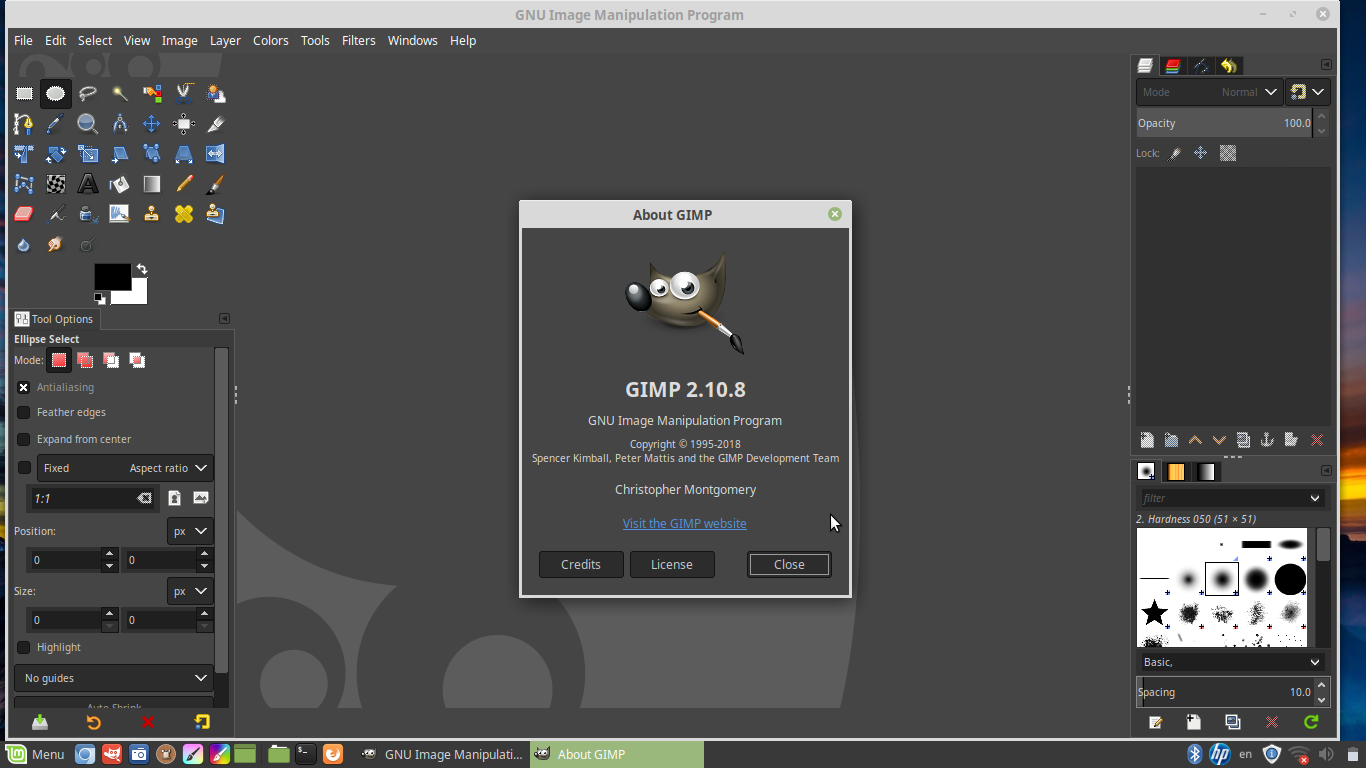The image size is (1366, 768).
Task: Adjust the brush Spacing slider
Action: click(x=1225, y=692)
